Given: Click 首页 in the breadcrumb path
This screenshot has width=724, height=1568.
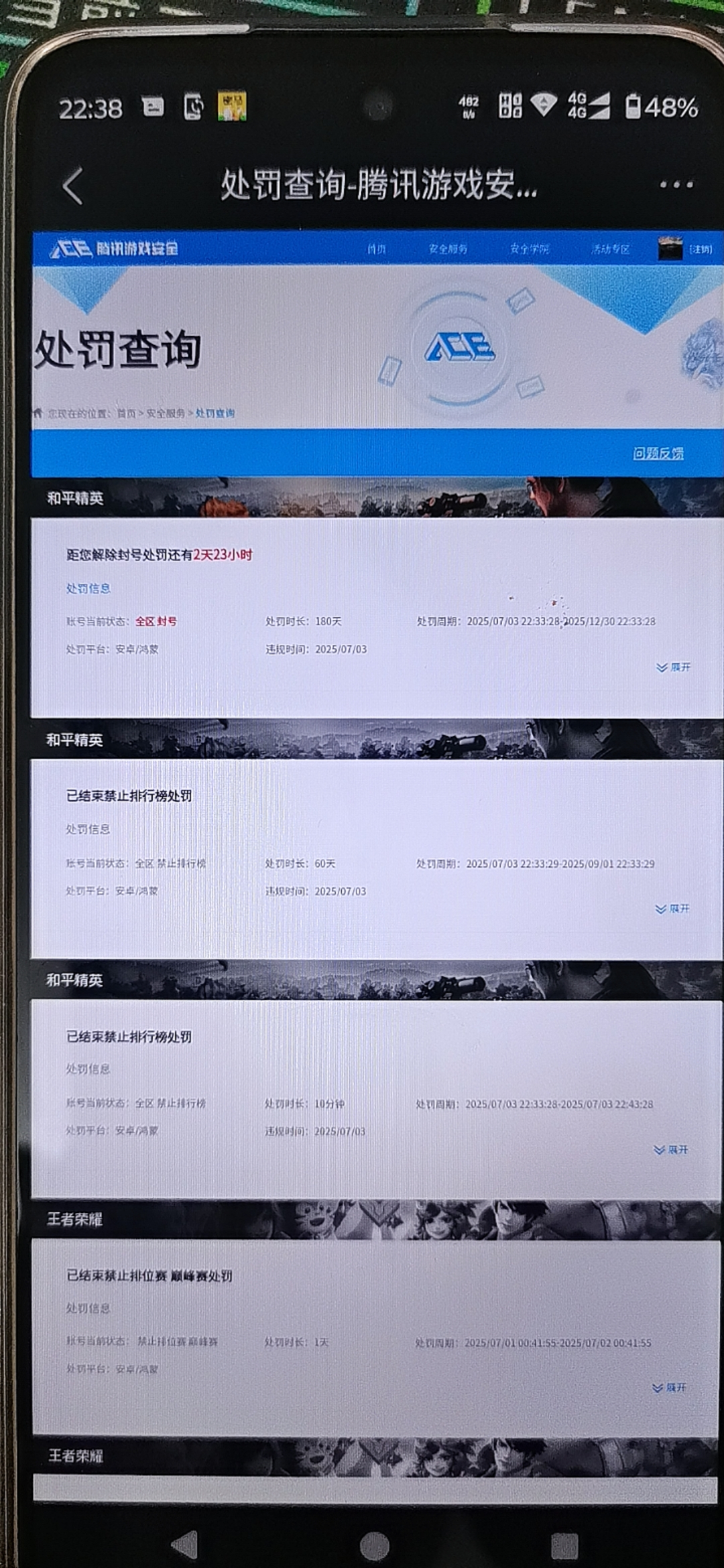Looking at the screenshot, I should (x=126, y=413).
